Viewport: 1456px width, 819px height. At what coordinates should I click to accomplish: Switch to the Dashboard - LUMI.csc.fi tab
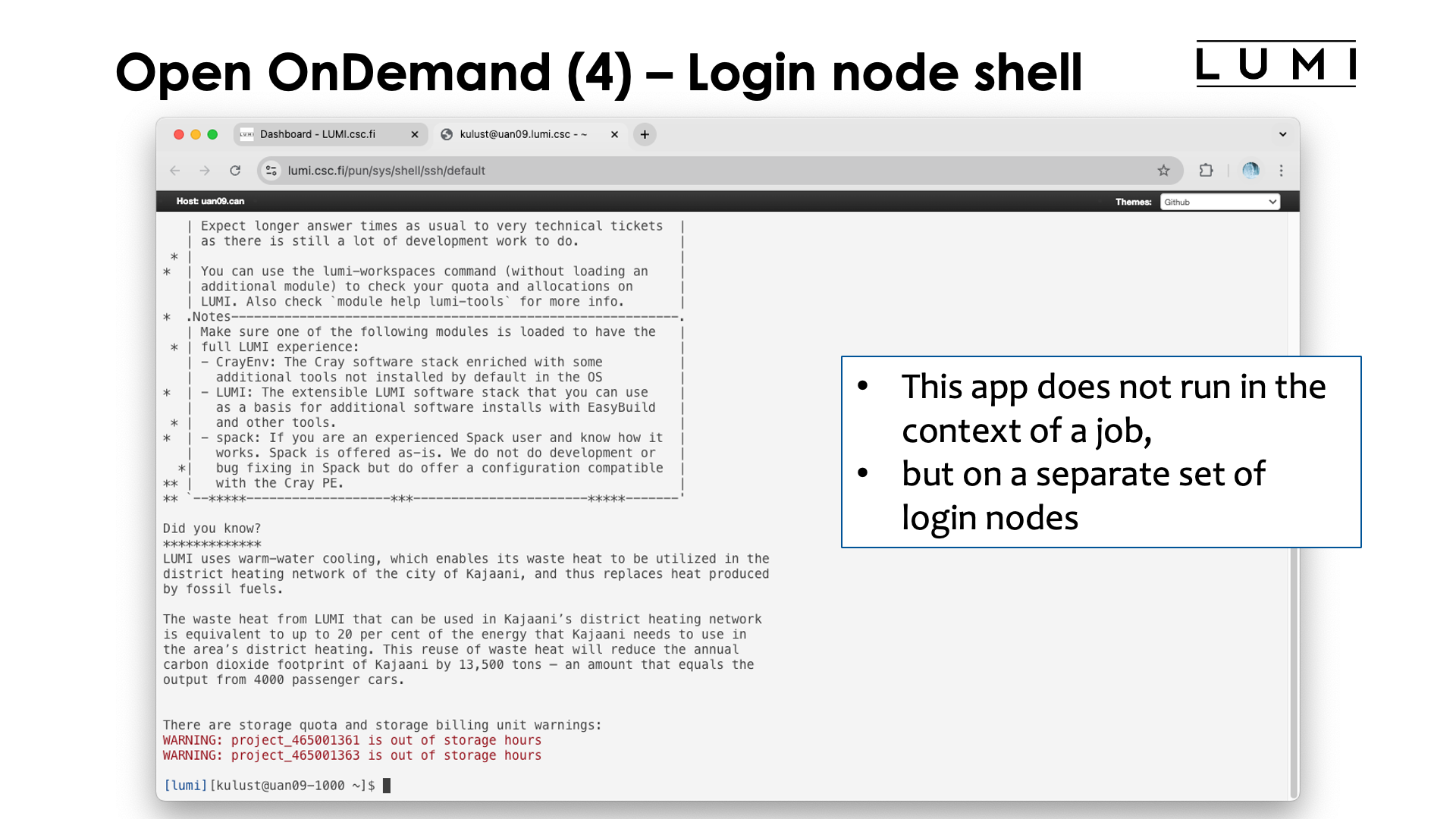(330, 134)
